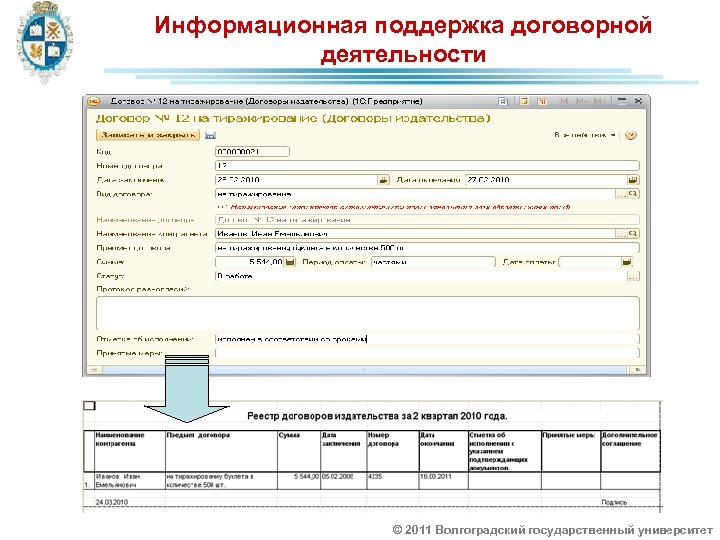
Task: Click the Код input field
Action: pos(252,152)
